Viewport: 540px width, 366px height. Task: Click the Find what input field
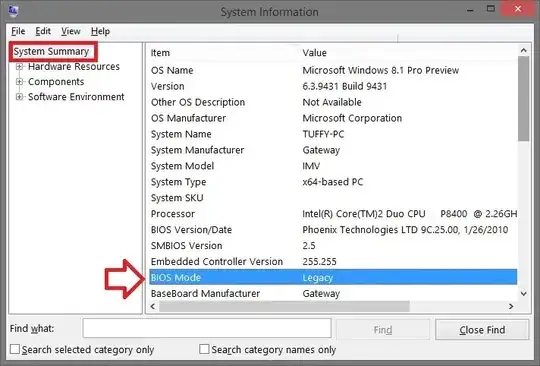click(x=207, y=328)
